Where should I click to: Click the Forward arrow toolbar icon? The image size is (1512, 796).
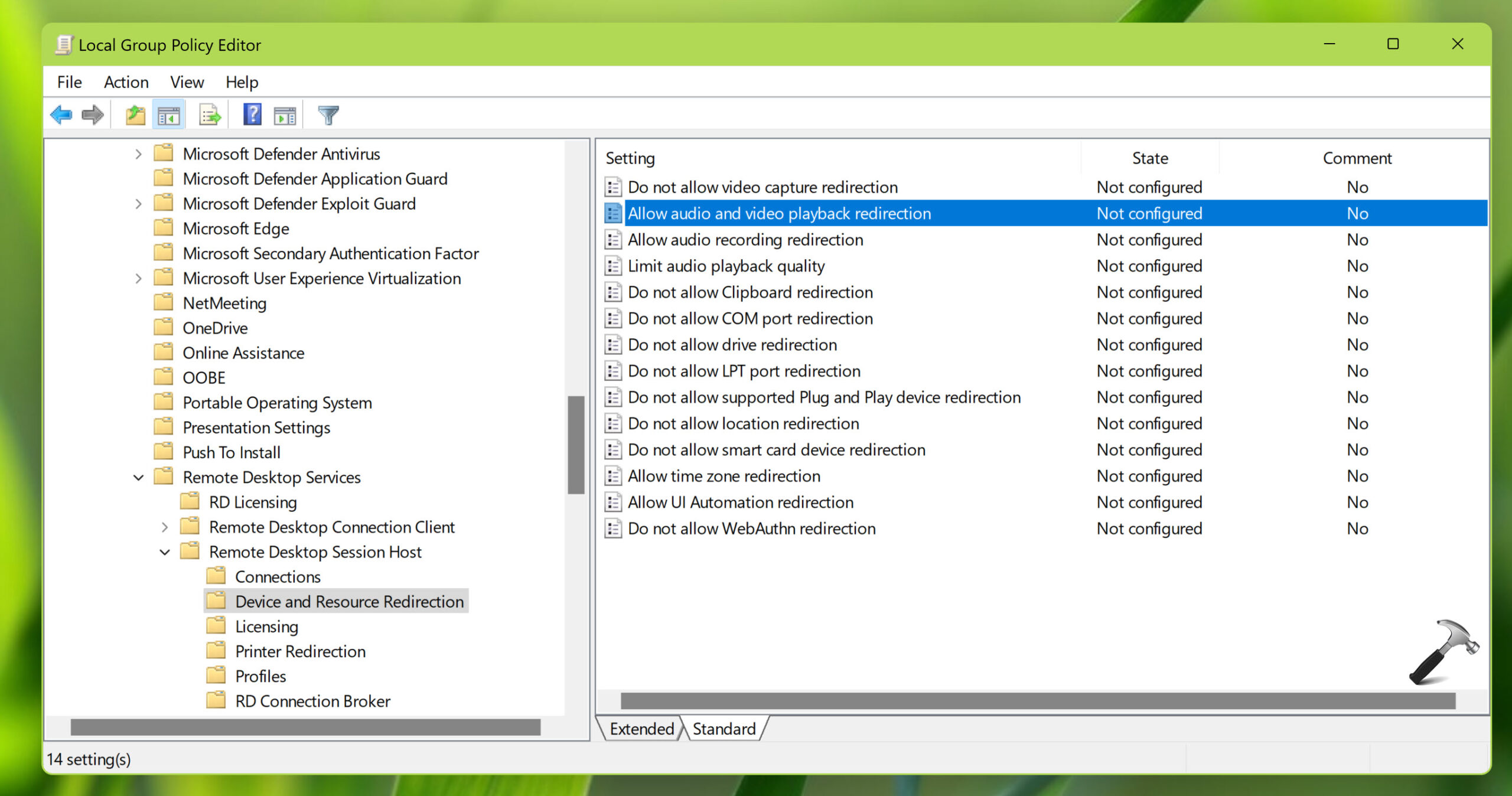pyautogui.click(x=93, y=115)
